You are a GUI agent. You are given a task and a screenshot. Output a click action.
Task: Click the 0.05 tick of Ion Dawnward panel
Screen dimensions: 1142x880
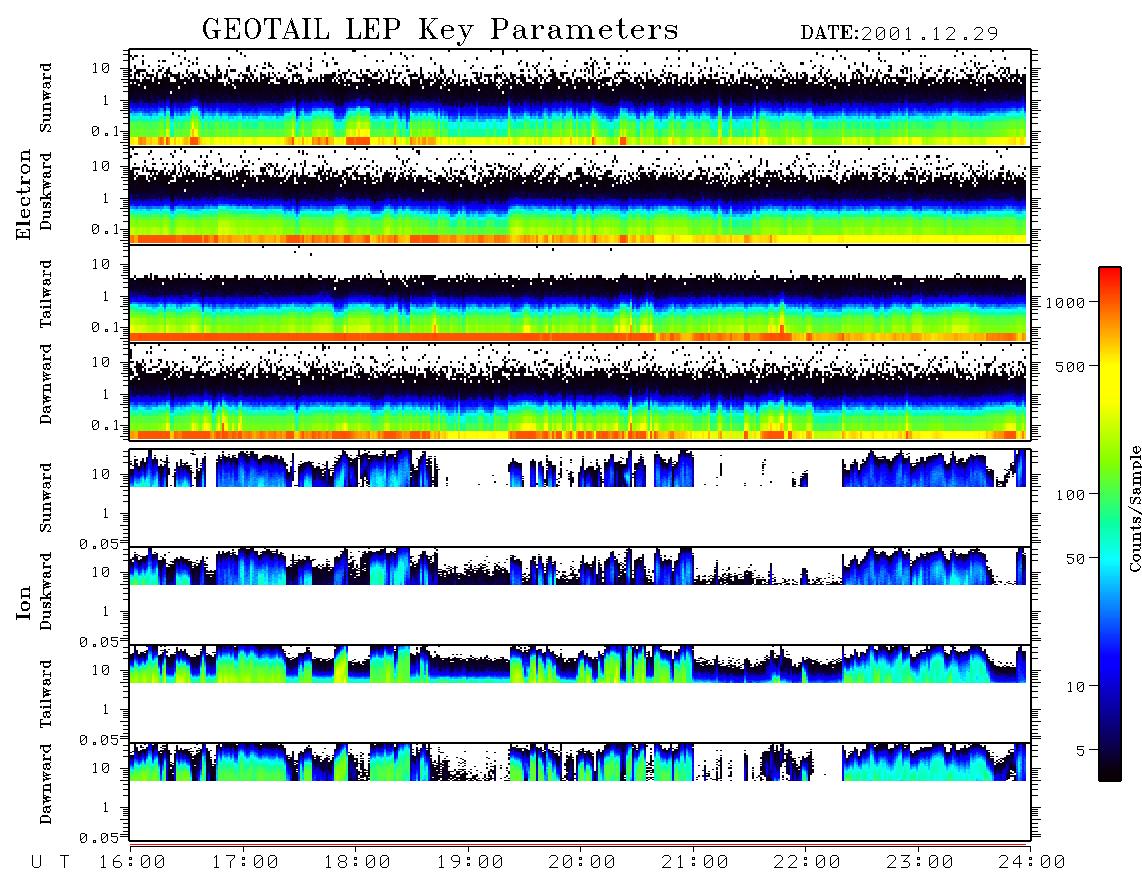100,838
